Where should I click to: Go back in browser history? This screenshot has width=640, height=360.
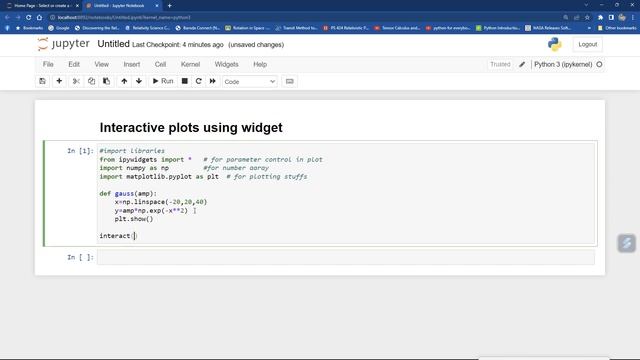tap(7, 18)
